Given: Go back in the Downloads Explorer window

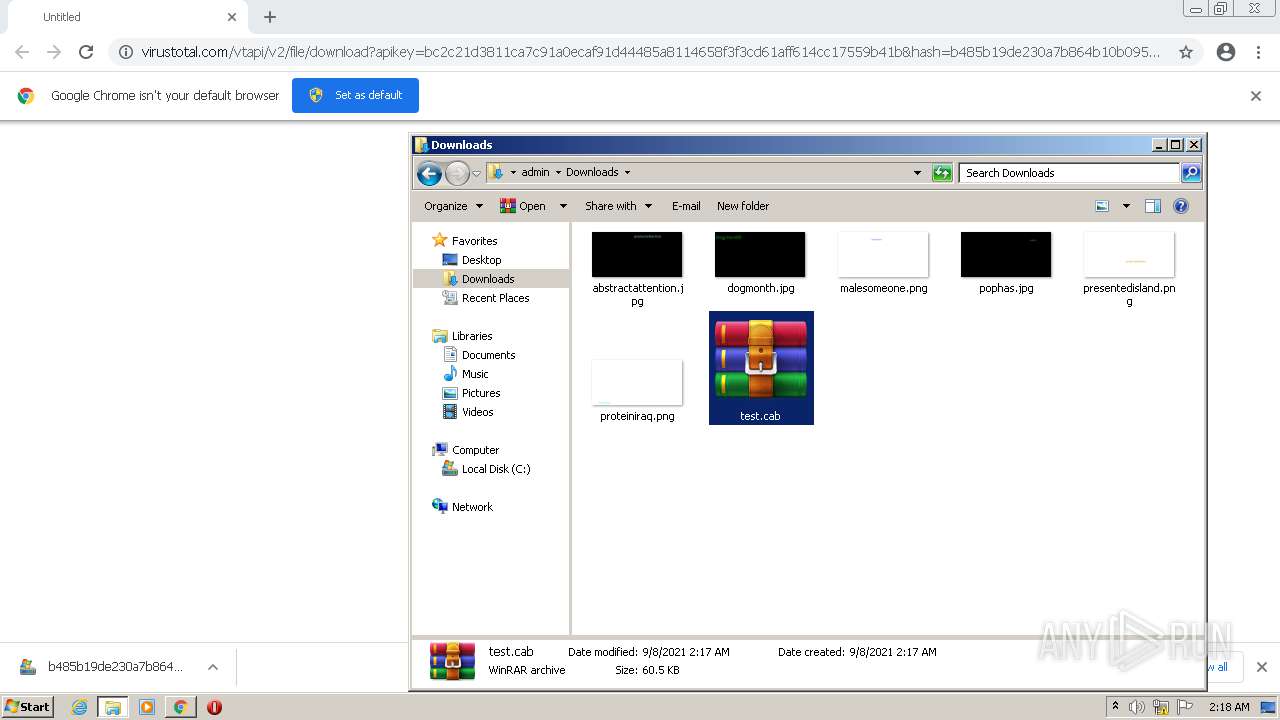Looking at the screenshot, I should tap(429, 173).
